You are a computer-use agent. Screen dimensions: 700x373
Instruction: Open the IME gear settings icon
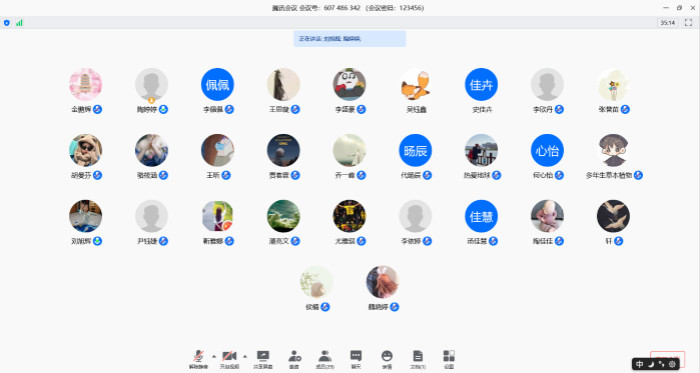tap(672, 364)
